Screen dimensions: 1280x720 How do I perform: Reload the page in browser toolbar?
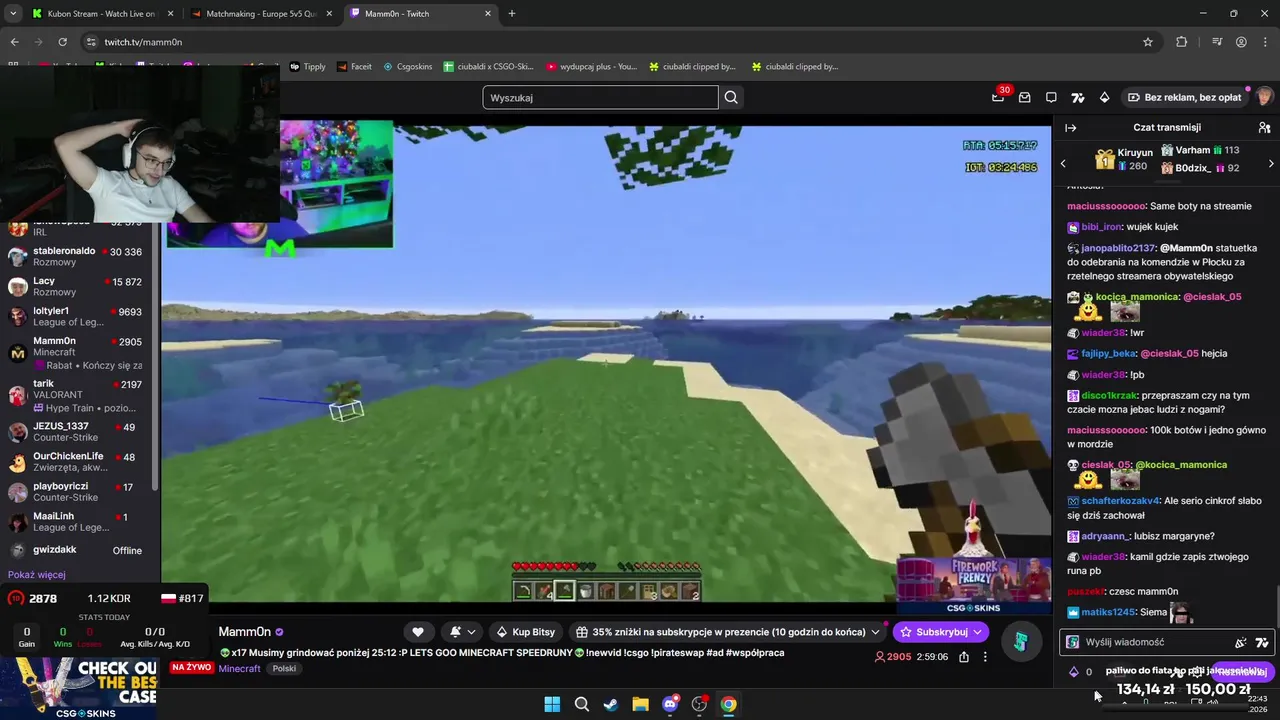[x=62, y=42]
